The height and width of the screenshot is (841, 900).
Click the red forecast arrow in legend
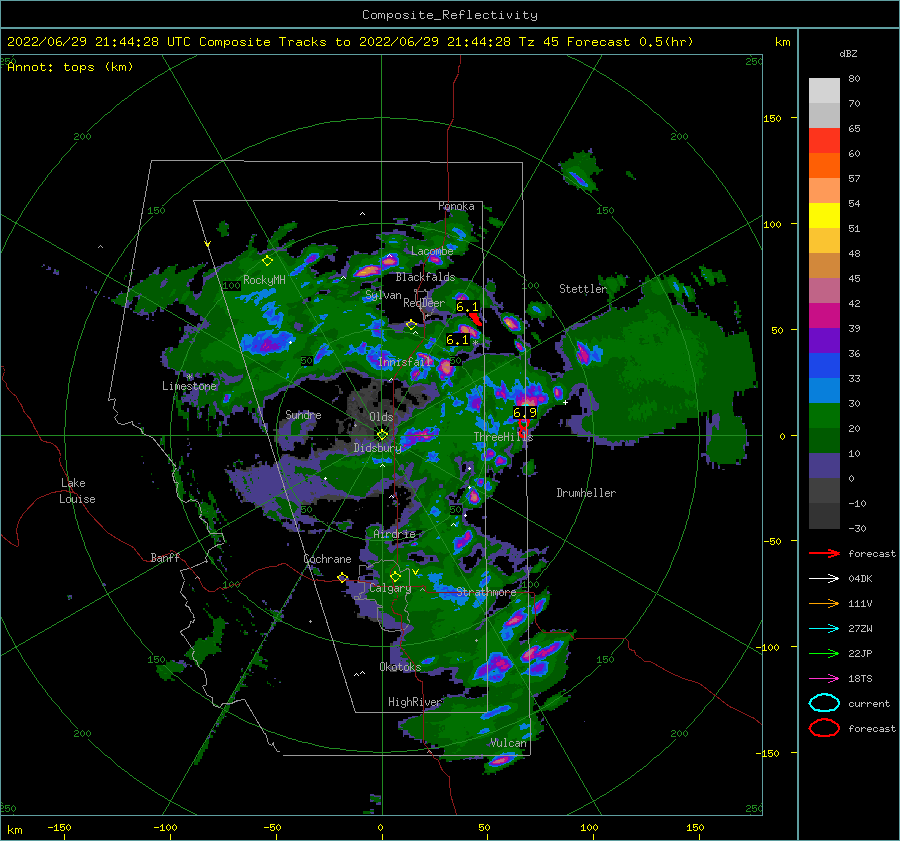pos(824,553)
